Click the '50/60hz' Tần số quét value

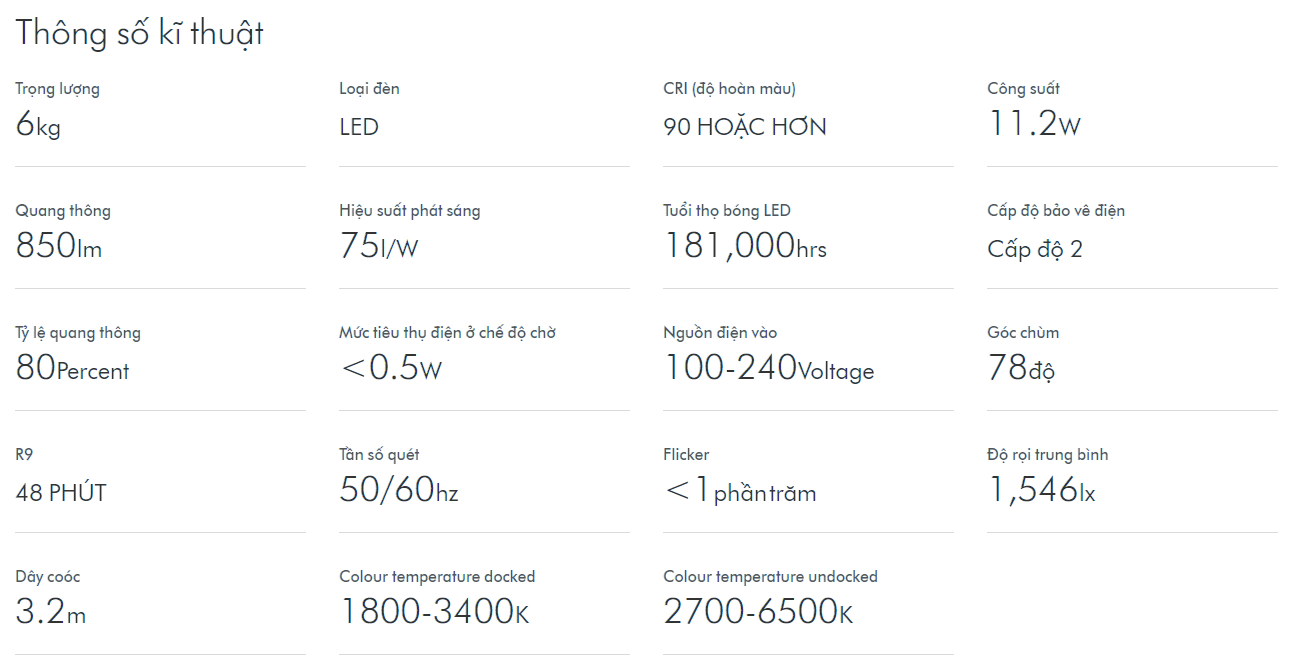click(399, 491)
